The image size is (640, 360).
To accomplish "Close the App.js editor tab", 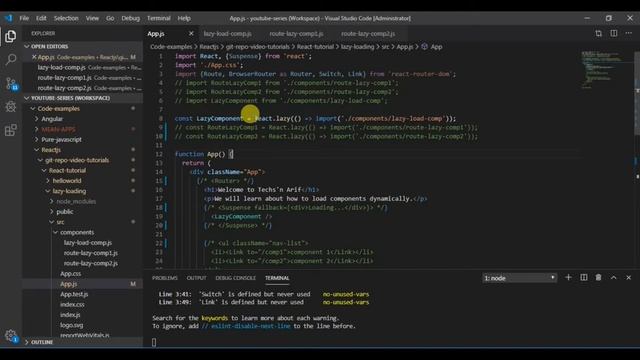I will 191,33.
